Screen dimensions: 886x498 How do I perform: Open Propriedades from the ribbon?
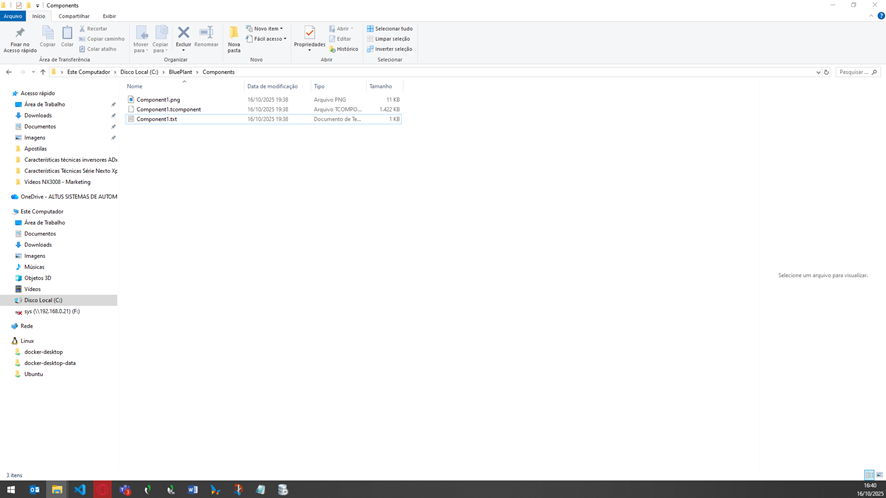point(309,34)
